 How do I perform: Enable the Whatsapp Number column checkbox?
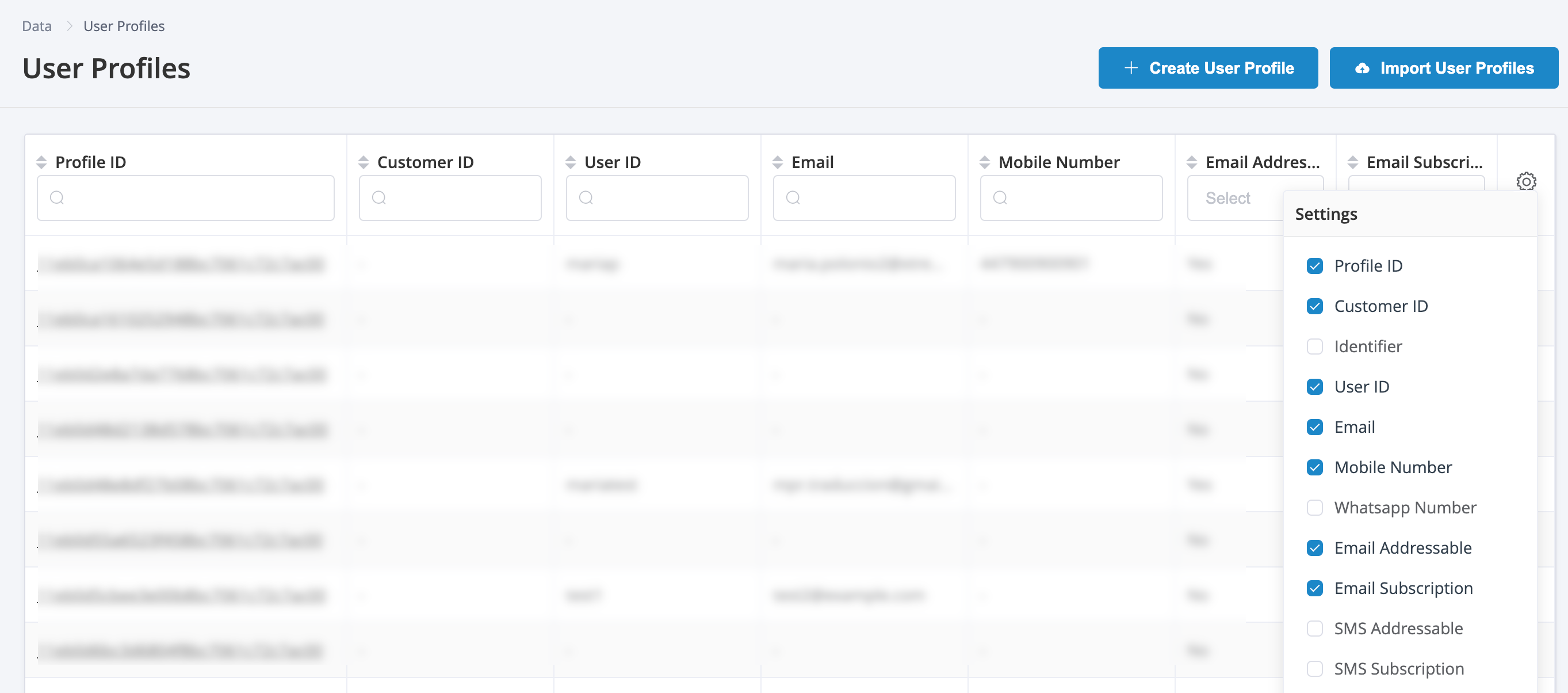click(x=1315, y=508)
